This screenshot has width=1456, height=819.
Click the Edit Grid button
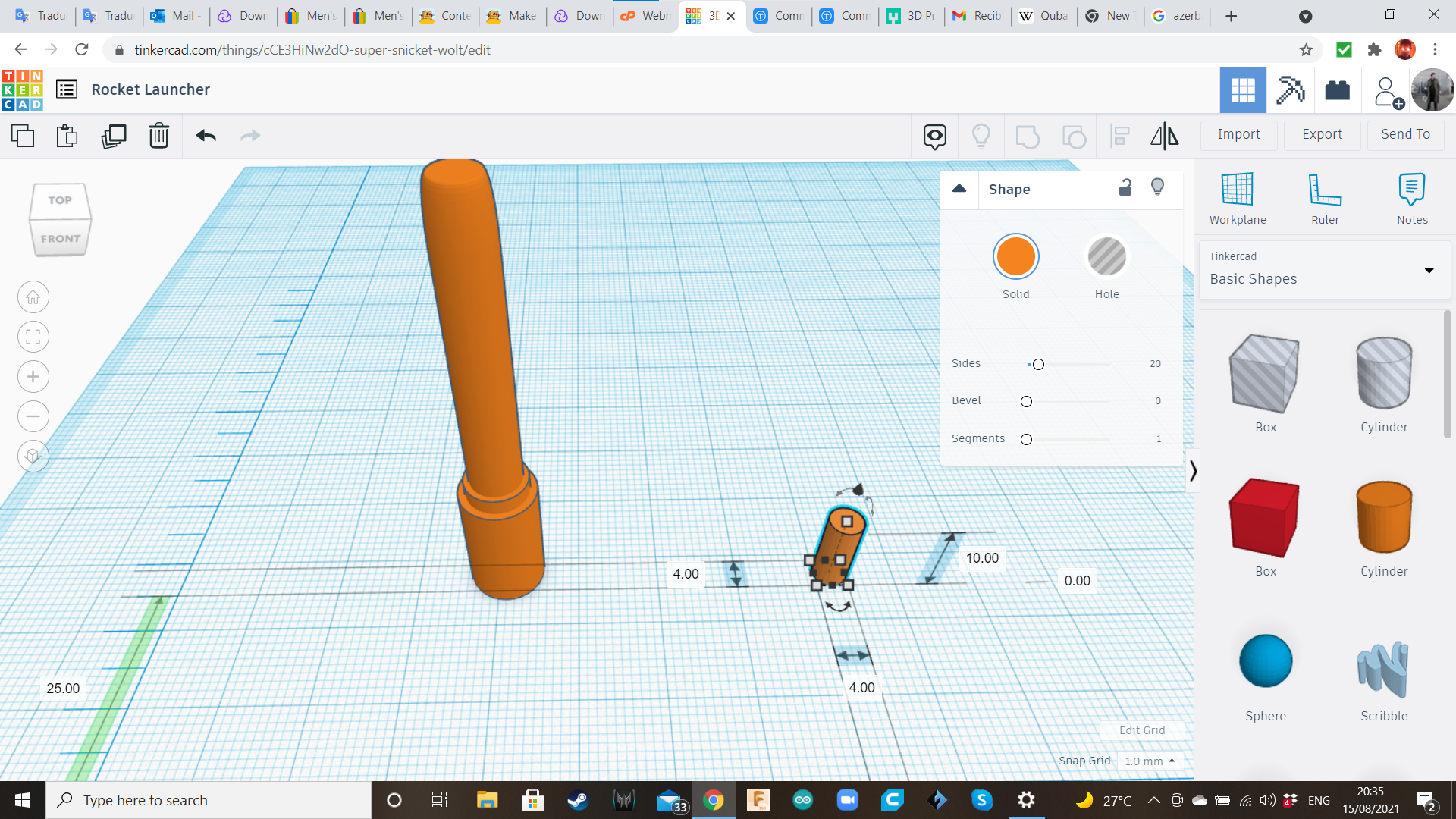[x=1142, y=730]
